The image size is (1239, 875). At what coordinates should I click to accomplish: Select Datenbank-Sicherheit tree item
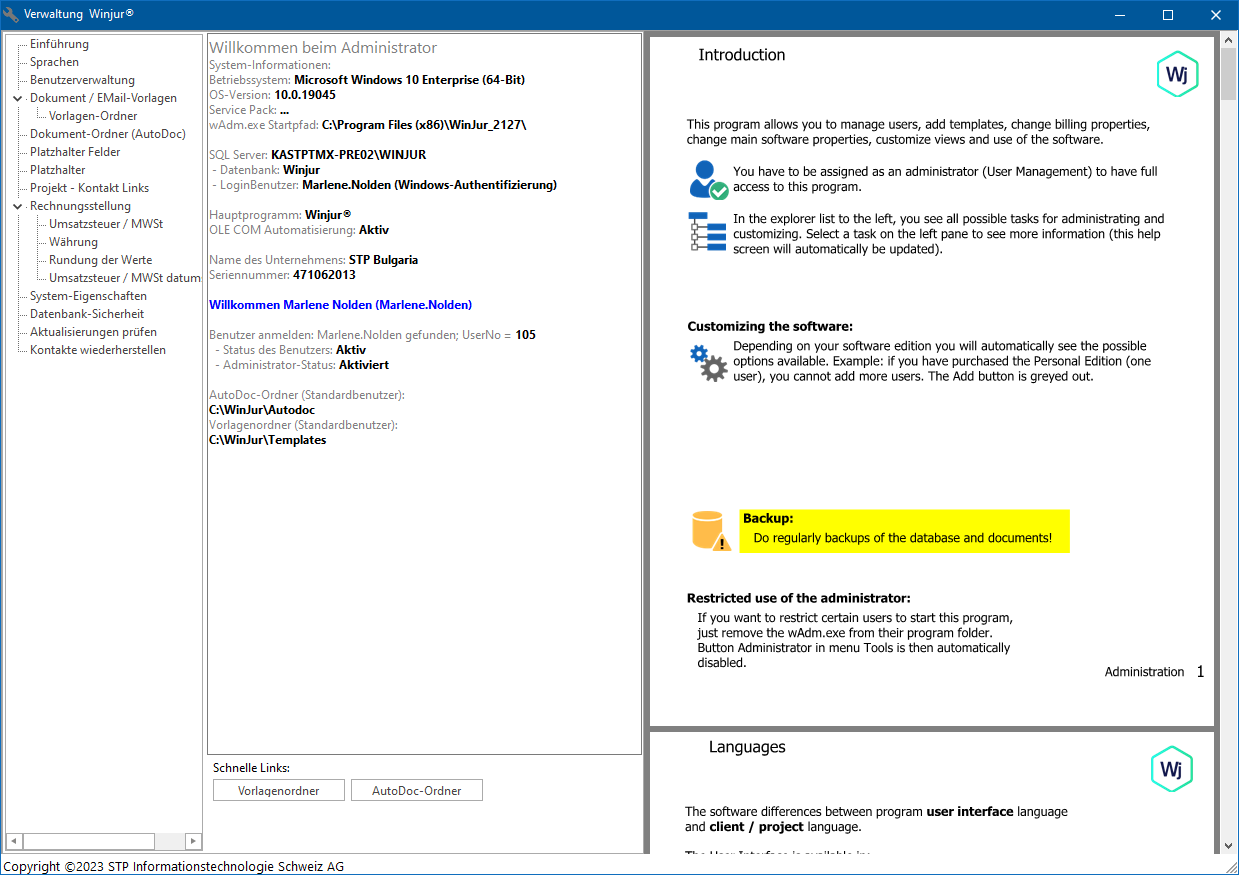click(87, 314)
